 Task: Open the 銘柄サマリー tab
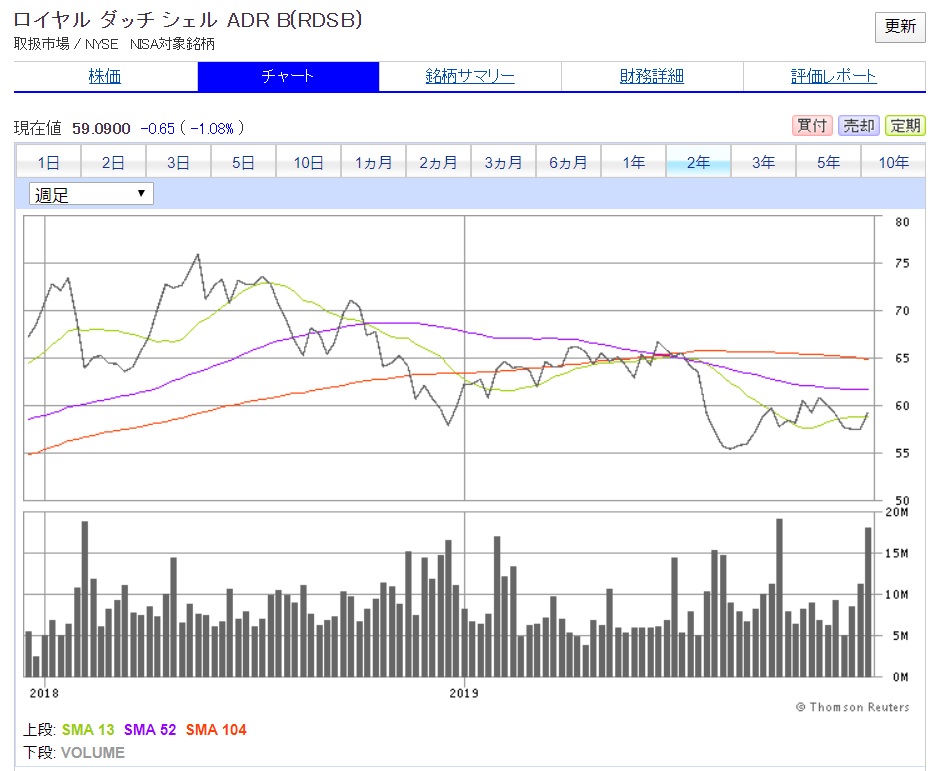point(470,76)
